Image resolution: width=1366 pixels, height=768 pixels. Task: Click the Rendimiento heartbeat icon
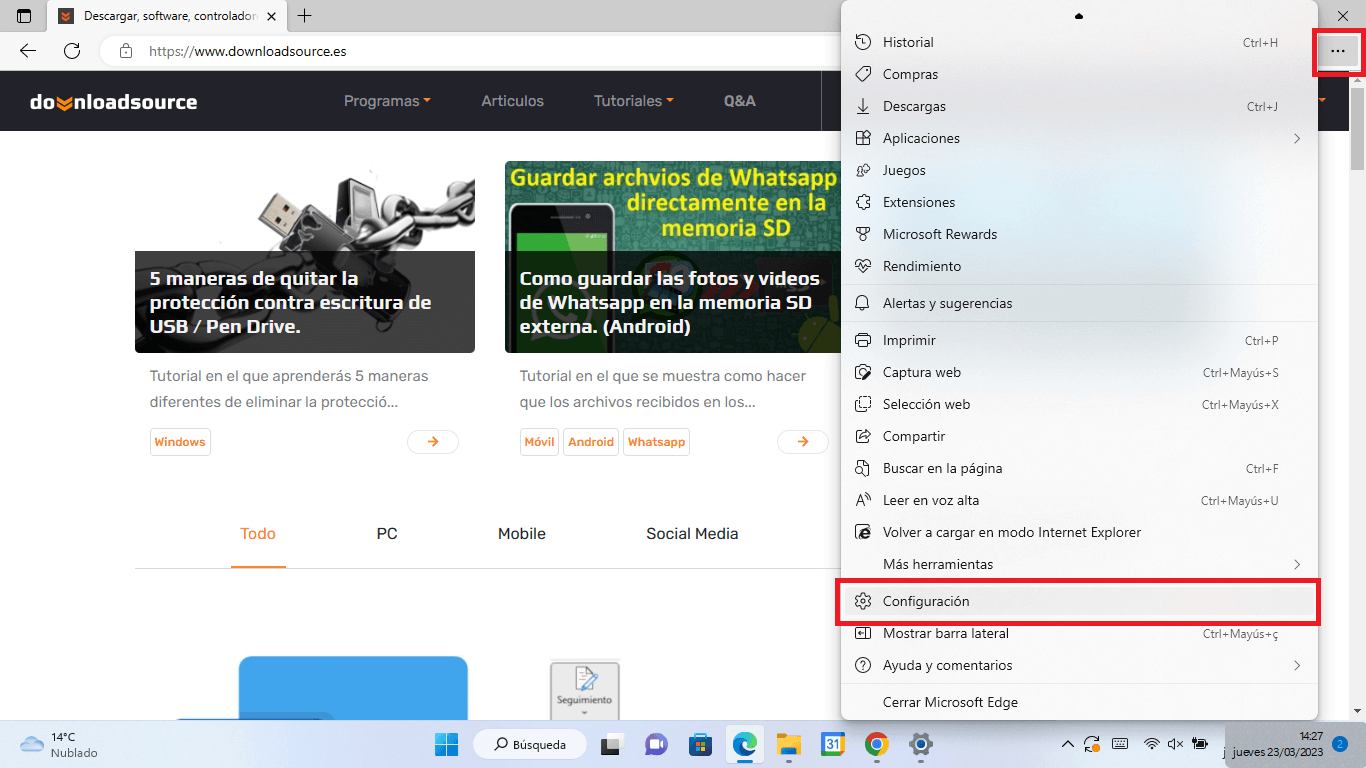click(864, 266)
